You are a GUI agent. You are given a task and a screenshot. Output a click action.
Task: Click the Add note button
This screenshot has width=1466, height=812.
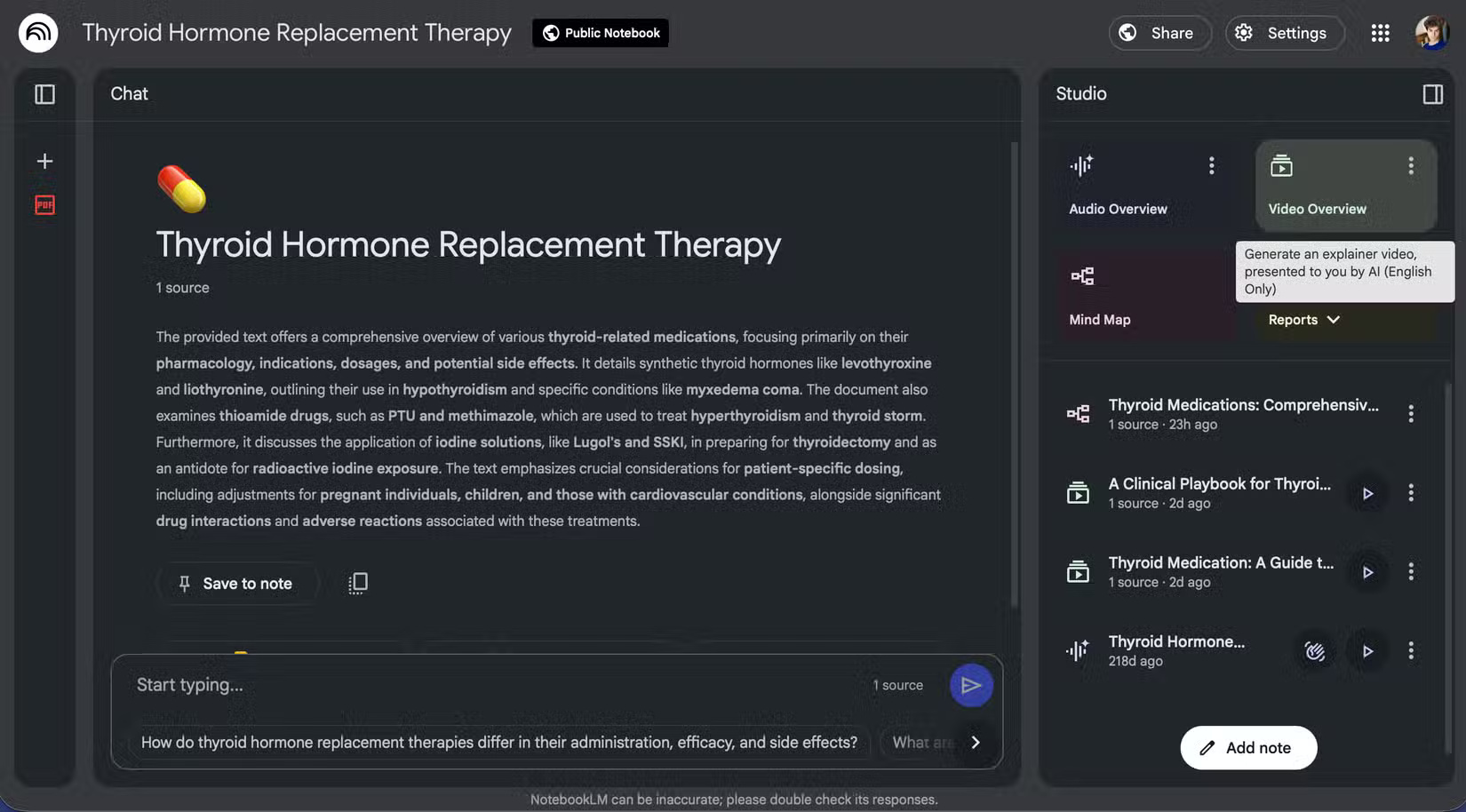pos(1247,747)
